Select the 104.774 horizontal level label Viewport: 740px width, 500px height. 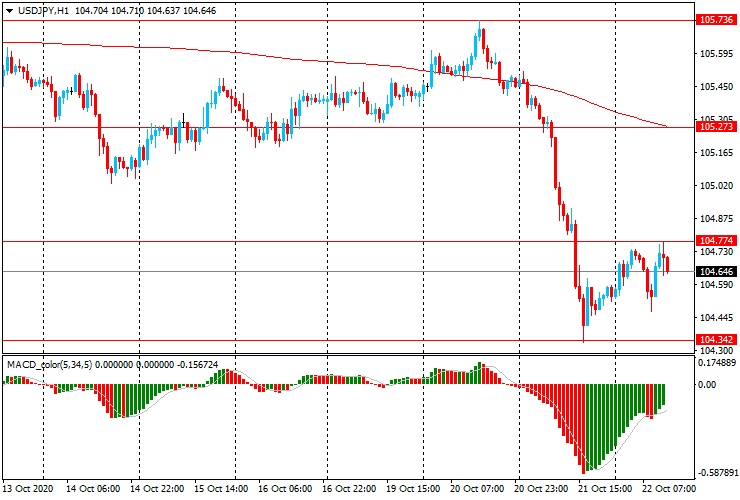point(716,241)
